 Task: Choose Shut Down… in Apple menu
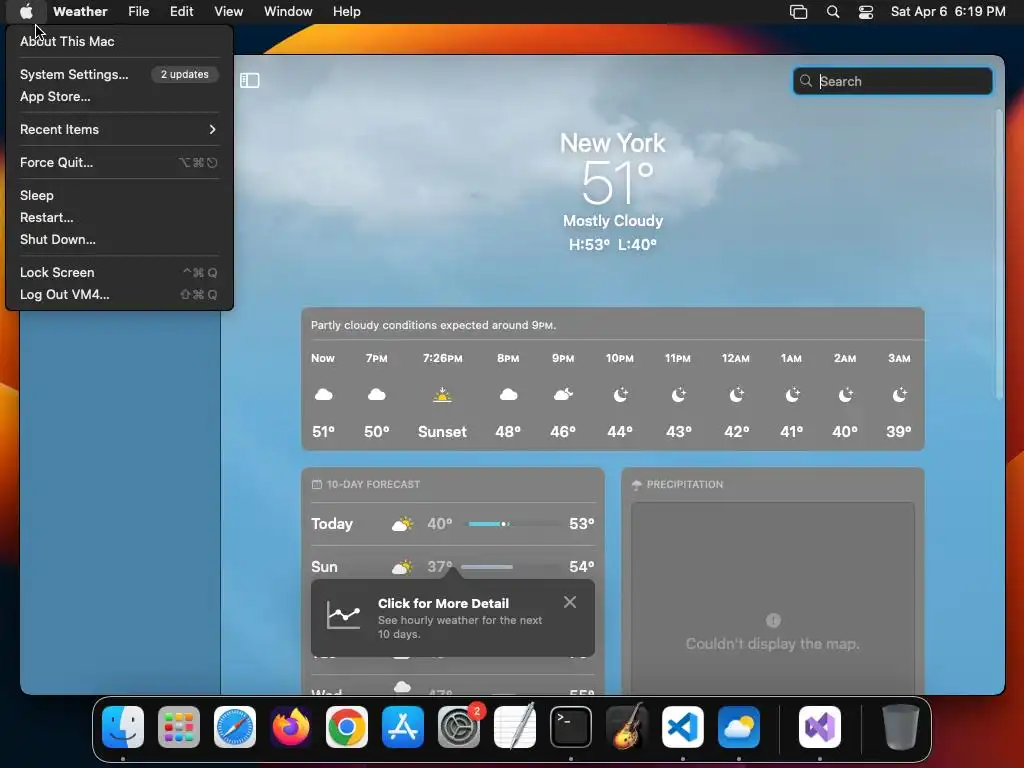[x=120, y=240]
